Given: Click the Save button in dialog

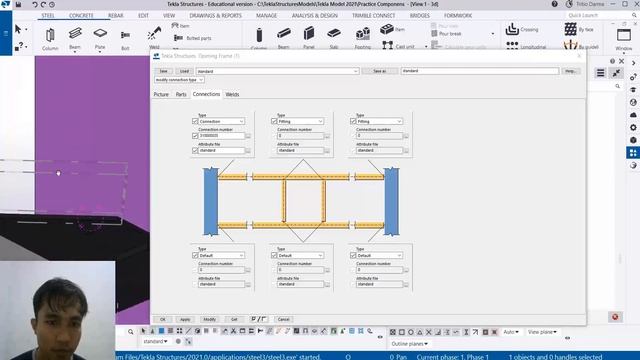Looking at the screenshot, I should [163, 71].
